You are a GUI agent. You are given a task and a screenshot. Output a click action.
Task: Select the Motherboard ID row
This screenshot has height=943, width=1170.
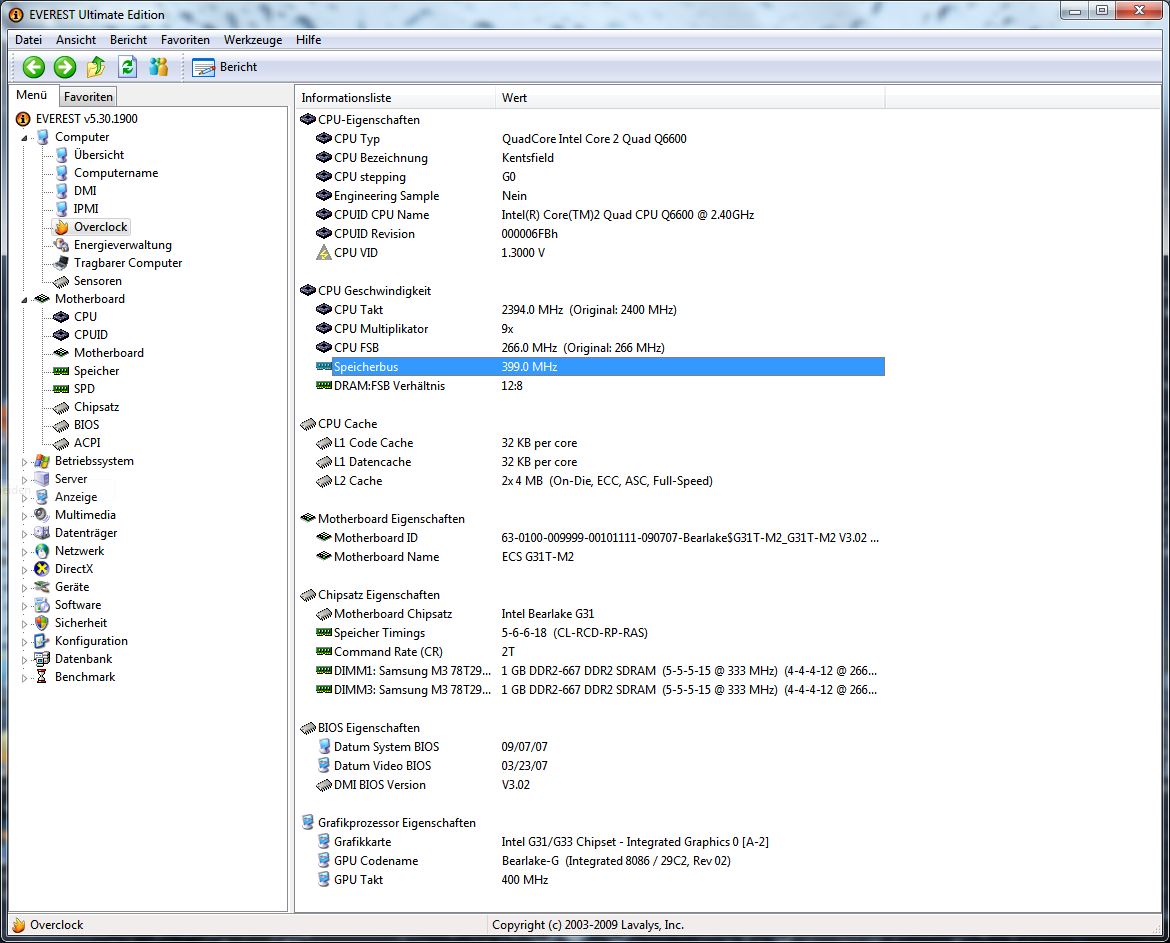(600, 538)
